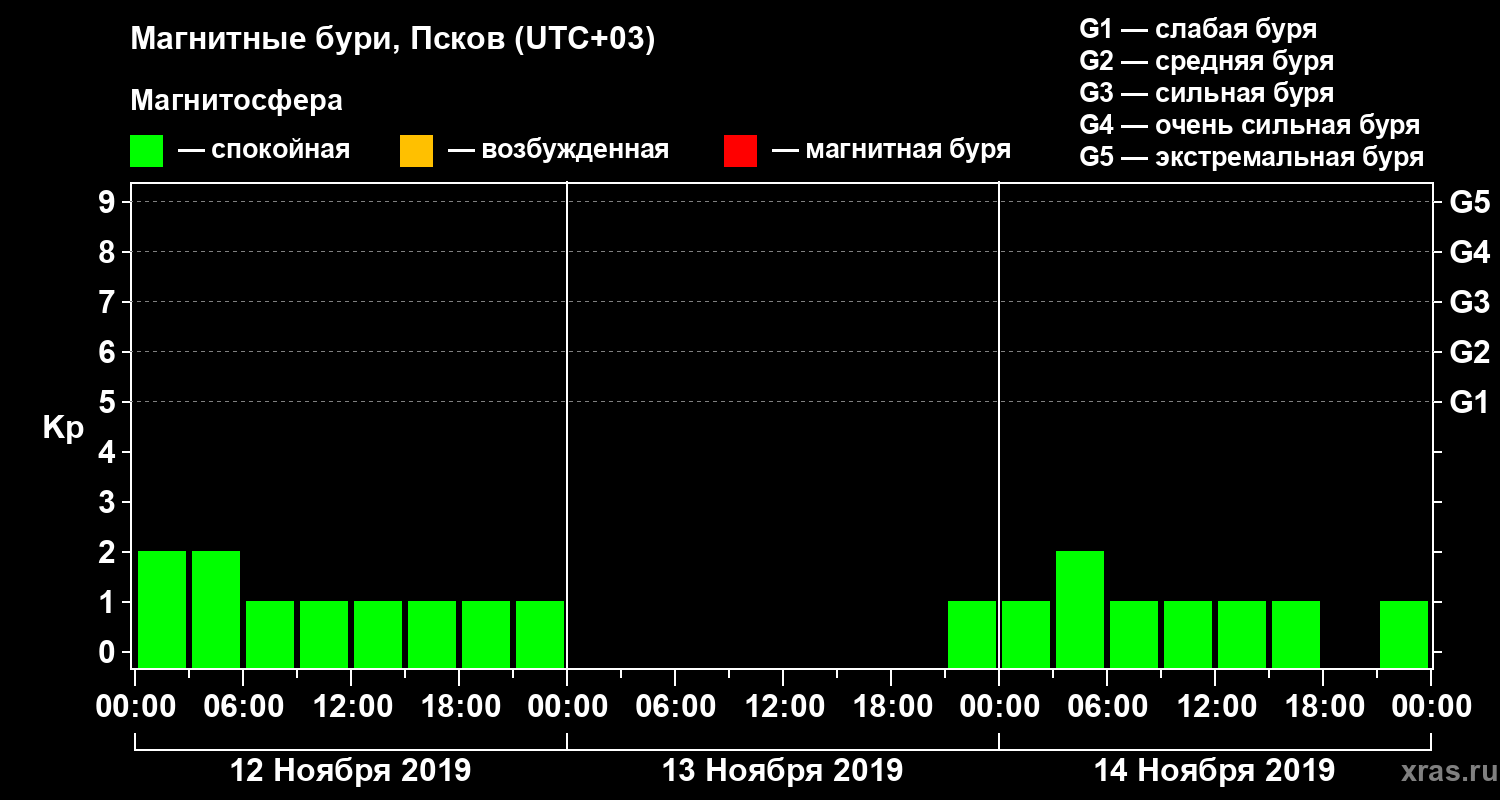
Task: Click the red 'магнитная буря' legend swatch
Action: pos(740,151)
